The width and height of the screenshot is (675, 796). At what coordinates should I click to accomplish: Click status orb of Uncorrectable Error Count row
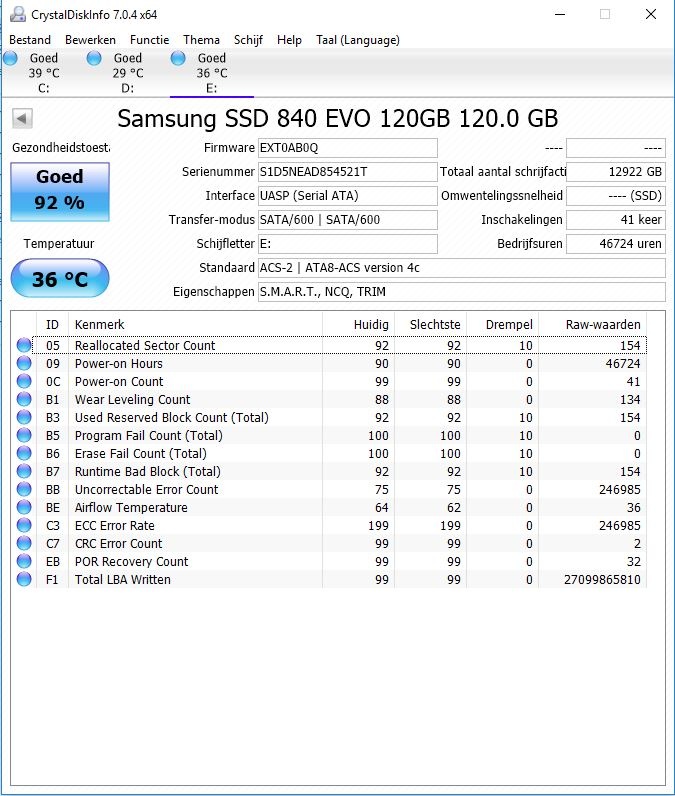24,489
